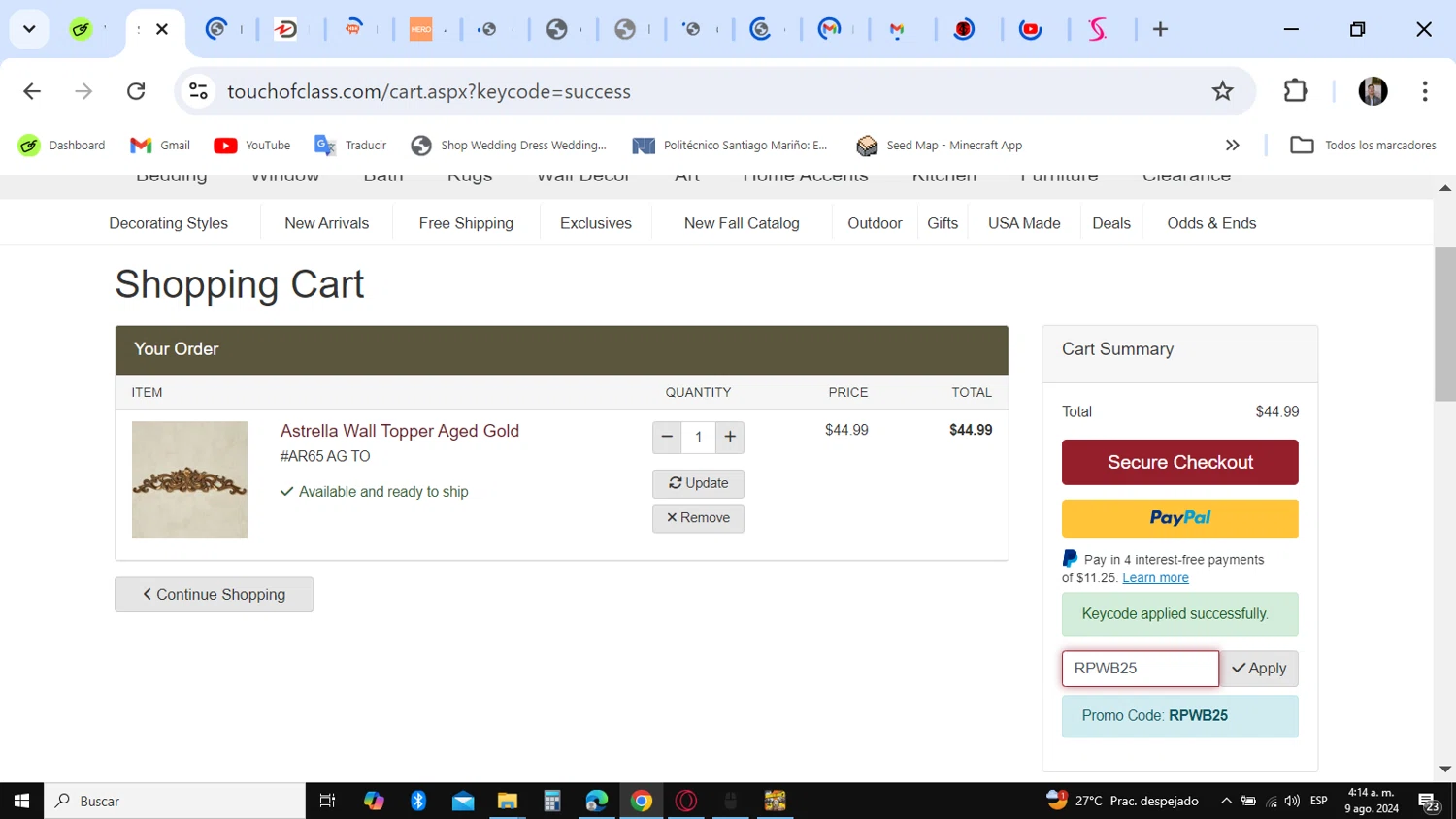
Task: Open the Traducir bookmark
Action: pos(350,146)
